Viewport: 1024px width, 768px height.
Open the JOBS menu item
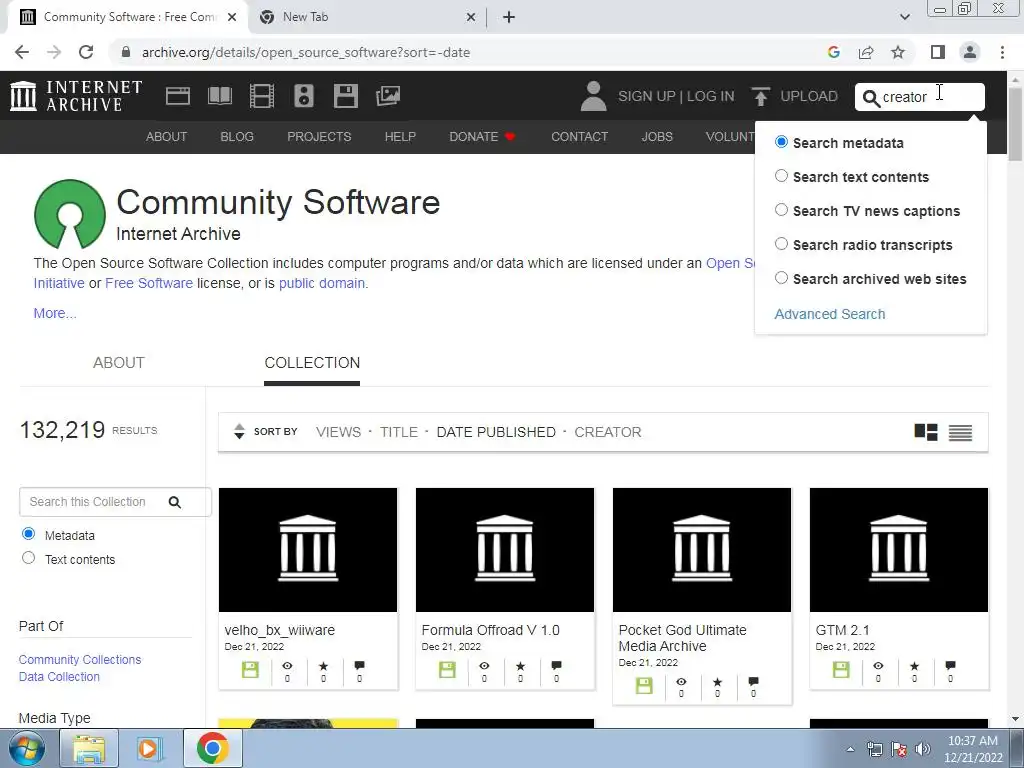point(657,136)
